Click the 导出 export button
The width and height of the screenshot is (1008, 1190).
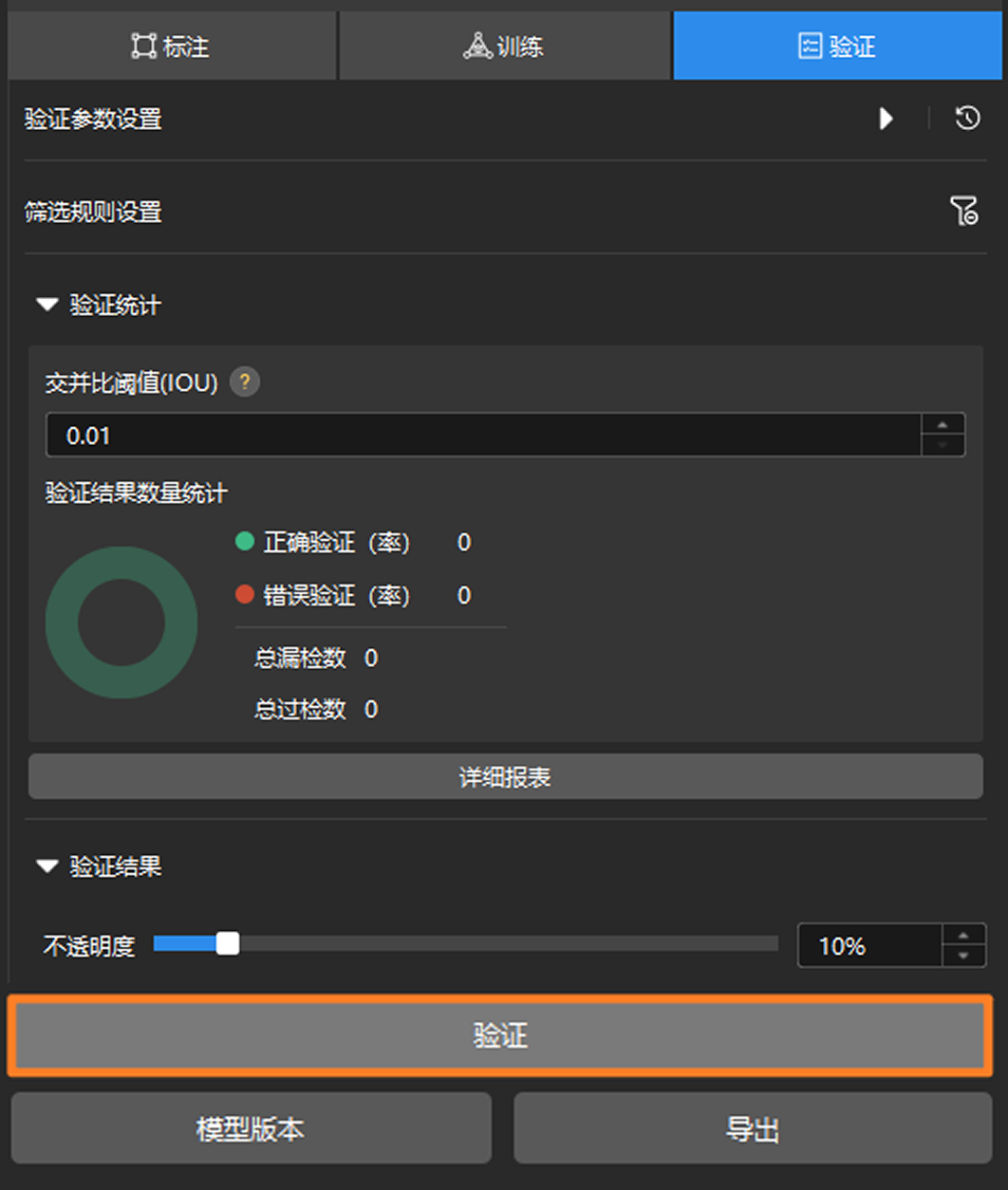click(x=753, y=1128)
